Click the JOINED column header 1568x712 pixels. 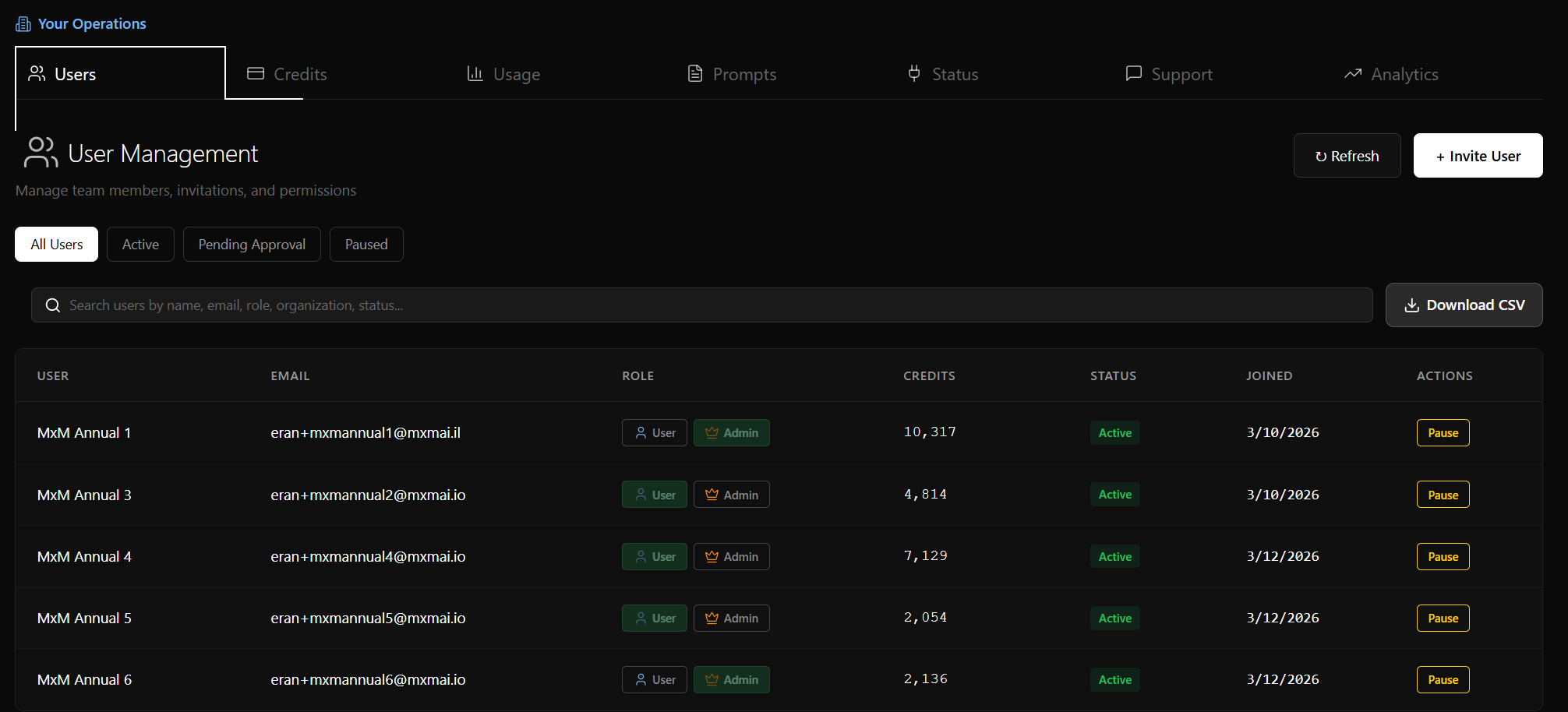tap(1269, 375)
